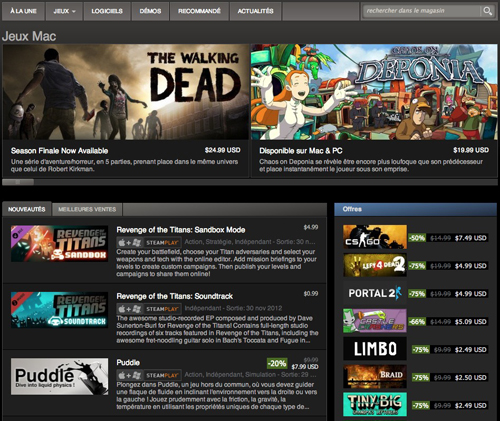The height and width of the screenshot is (421, 500).
Task: Switch to the MEILLEURES VENTES tab
Action: click(87, 209)
